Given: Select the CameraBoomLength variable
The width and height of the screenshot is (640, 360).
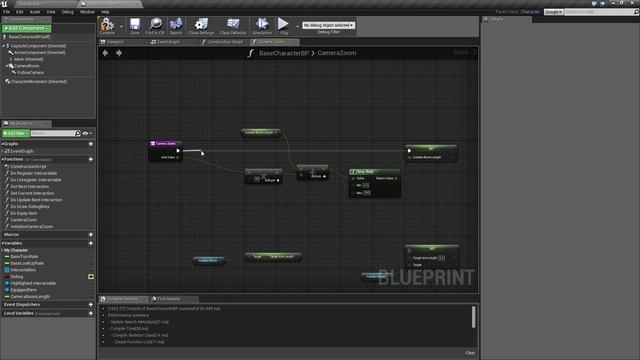Looking at the screenshot, I should click(x=30, y=297).
